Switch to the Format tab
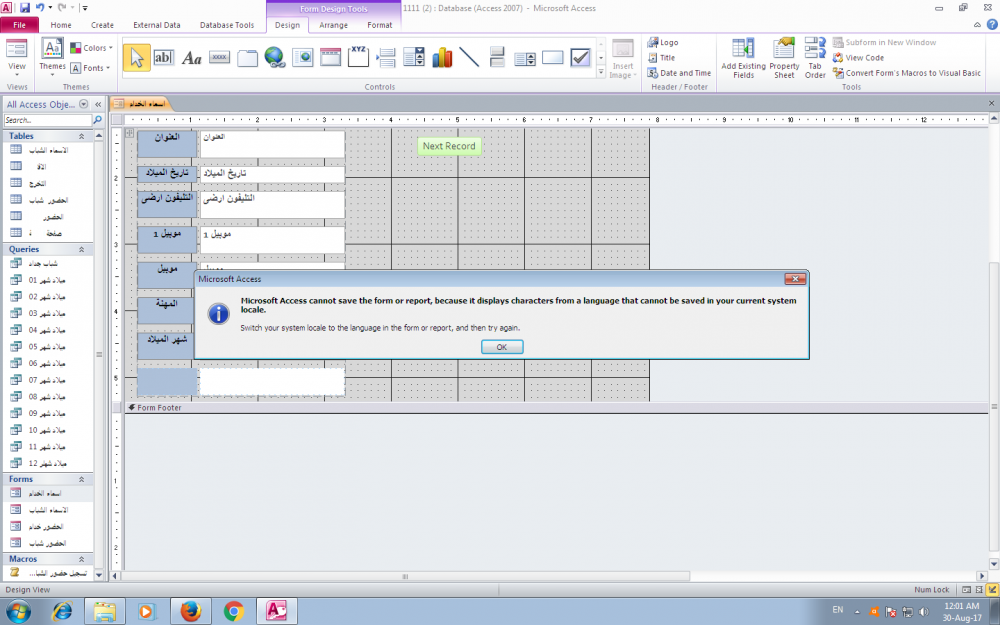 tap(379, 25)
